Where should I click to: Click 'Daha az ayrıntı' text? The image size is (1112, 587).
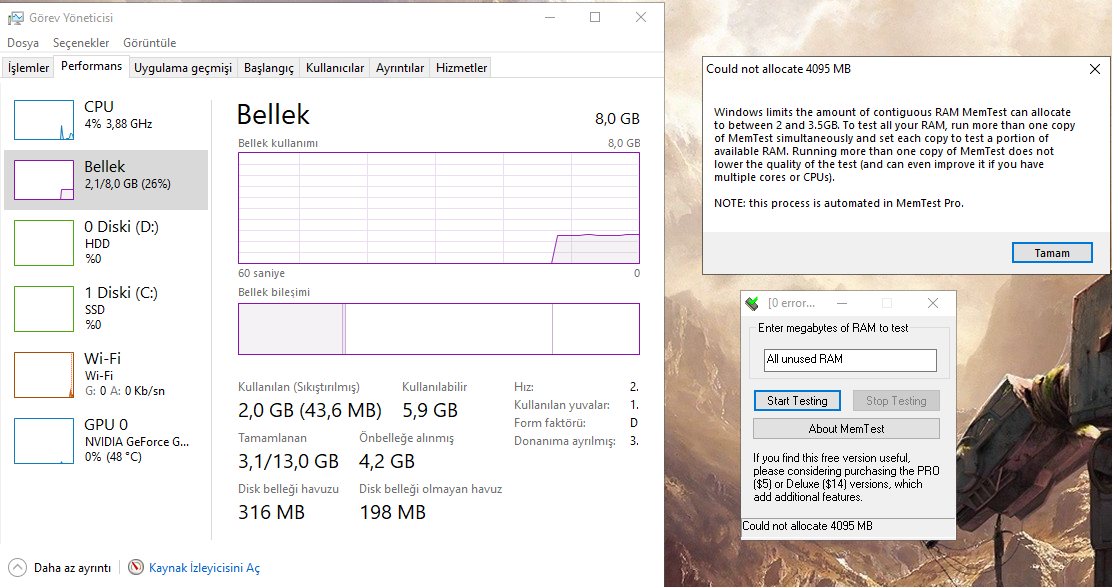(72, 568)
